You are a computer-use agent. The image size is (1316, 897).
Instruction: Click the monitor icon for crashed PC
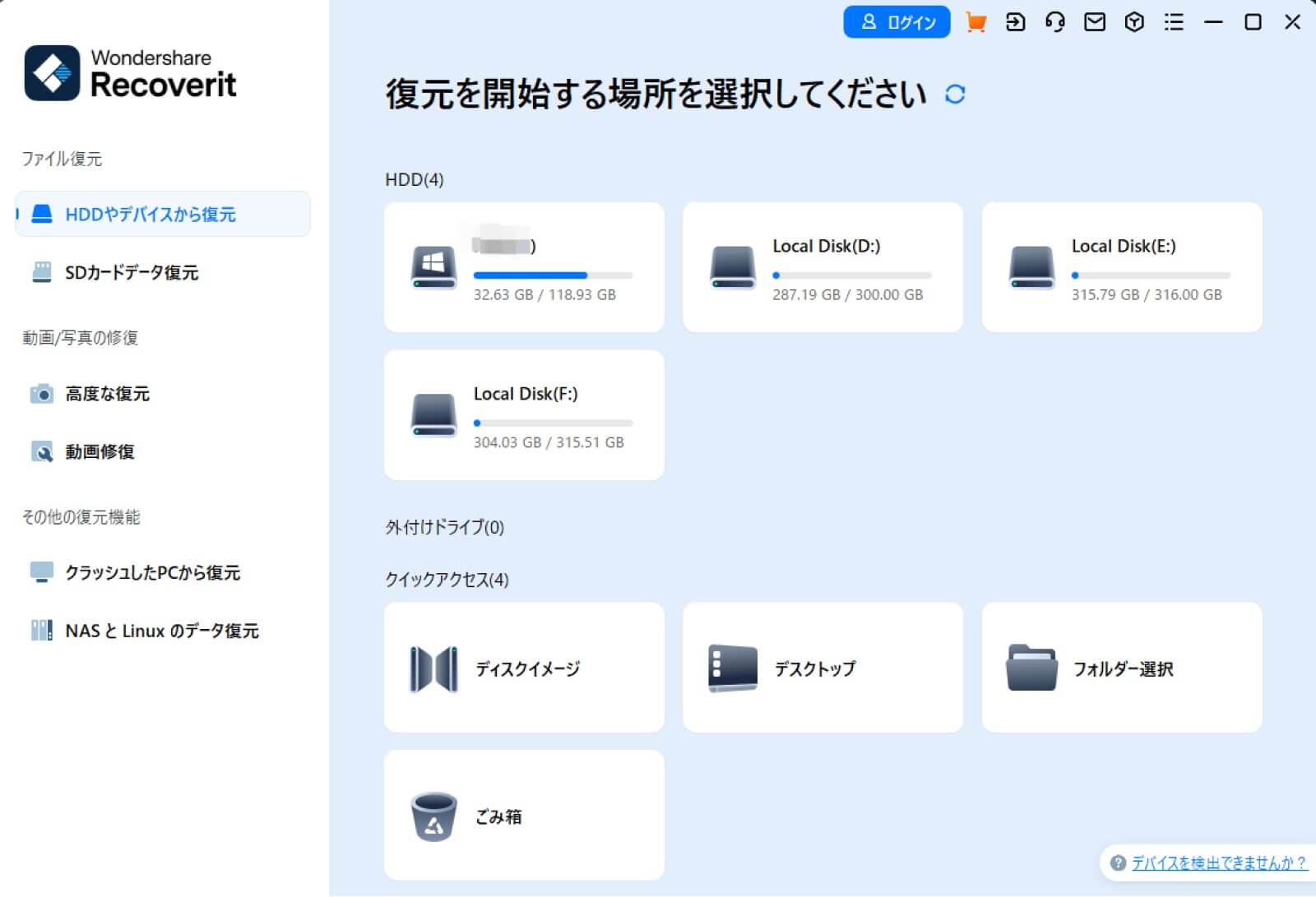tap(42, 572)
